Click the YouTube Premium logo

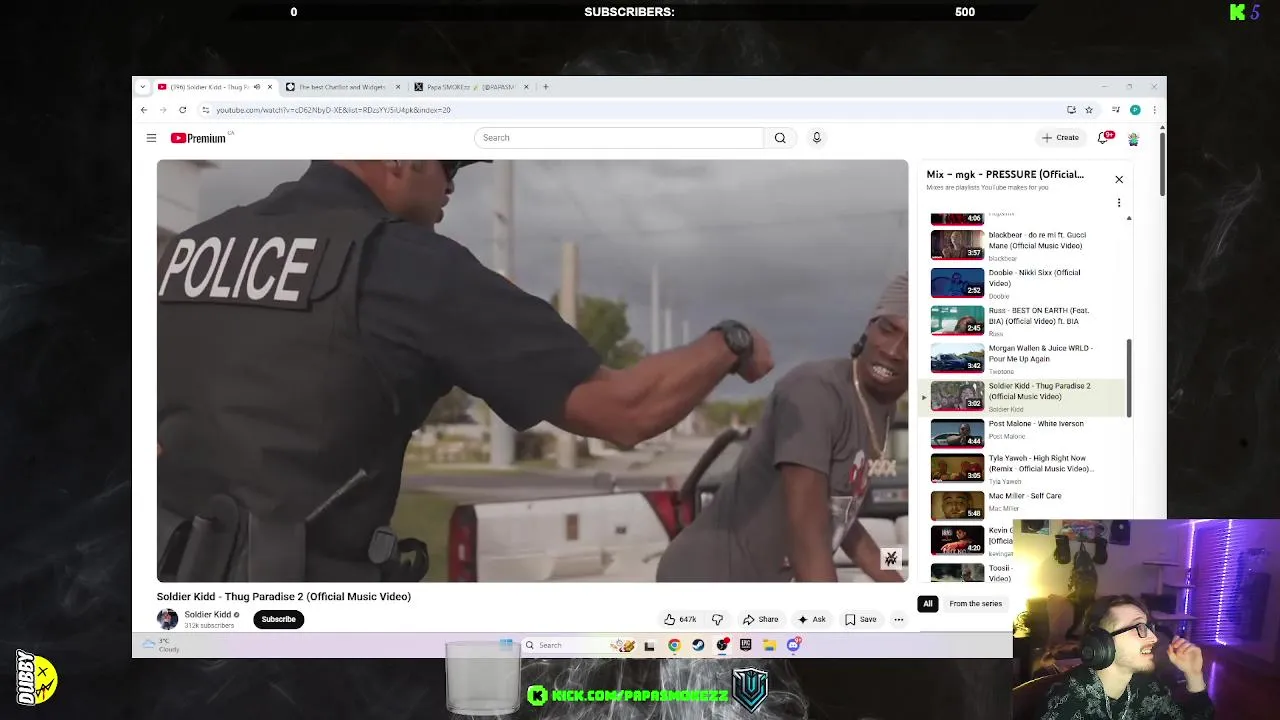(x=199, y=138)
